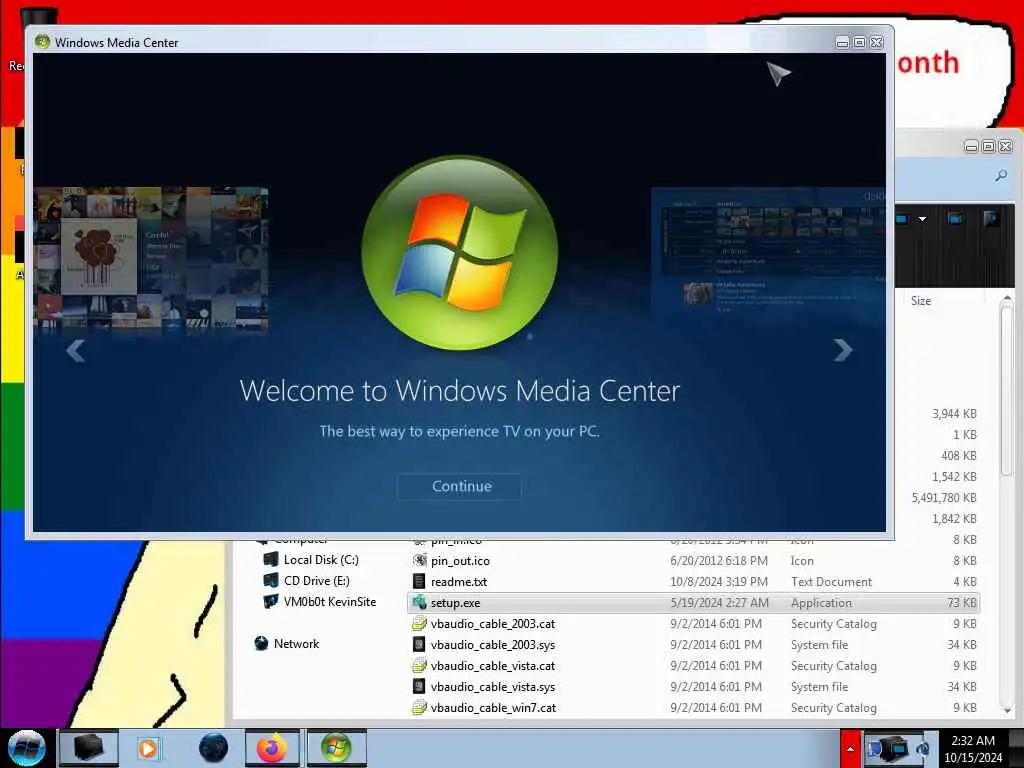The image size is (1024, 768).
Task: Go to next Media Center slide arrow
Action: coord(843,350)
